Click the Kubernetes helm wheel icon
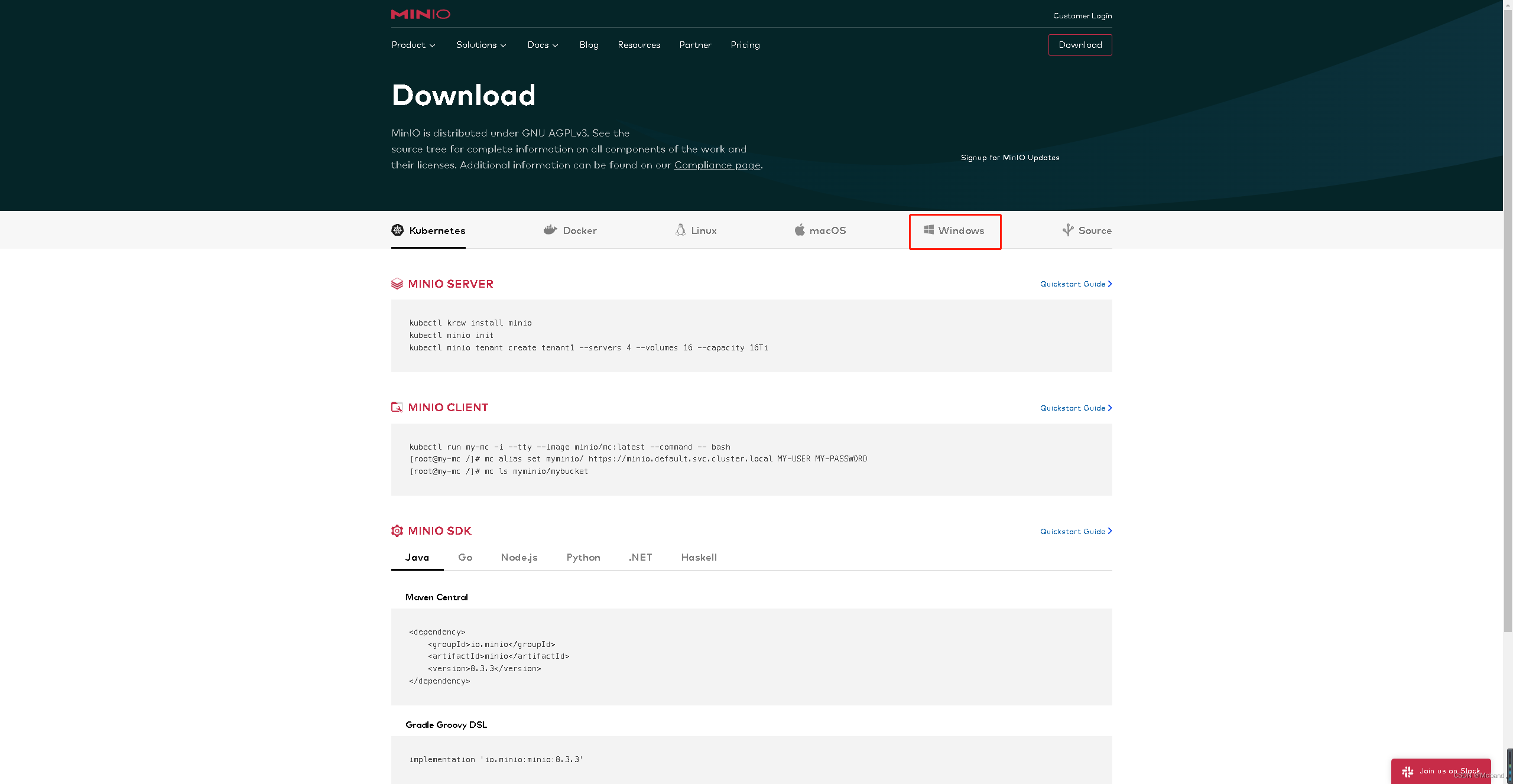Image resolution: width=1513 pixels, height=784 pixels. pyautogui.click(x=398, y=230)
